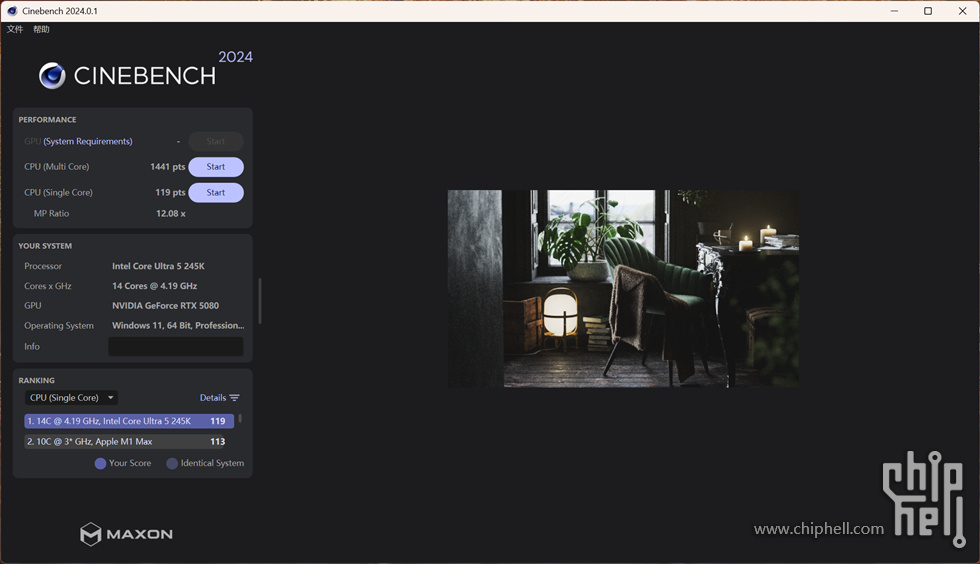
Task: Click the MP Ratio value 12.08 x
Action: tap(171, 214)
